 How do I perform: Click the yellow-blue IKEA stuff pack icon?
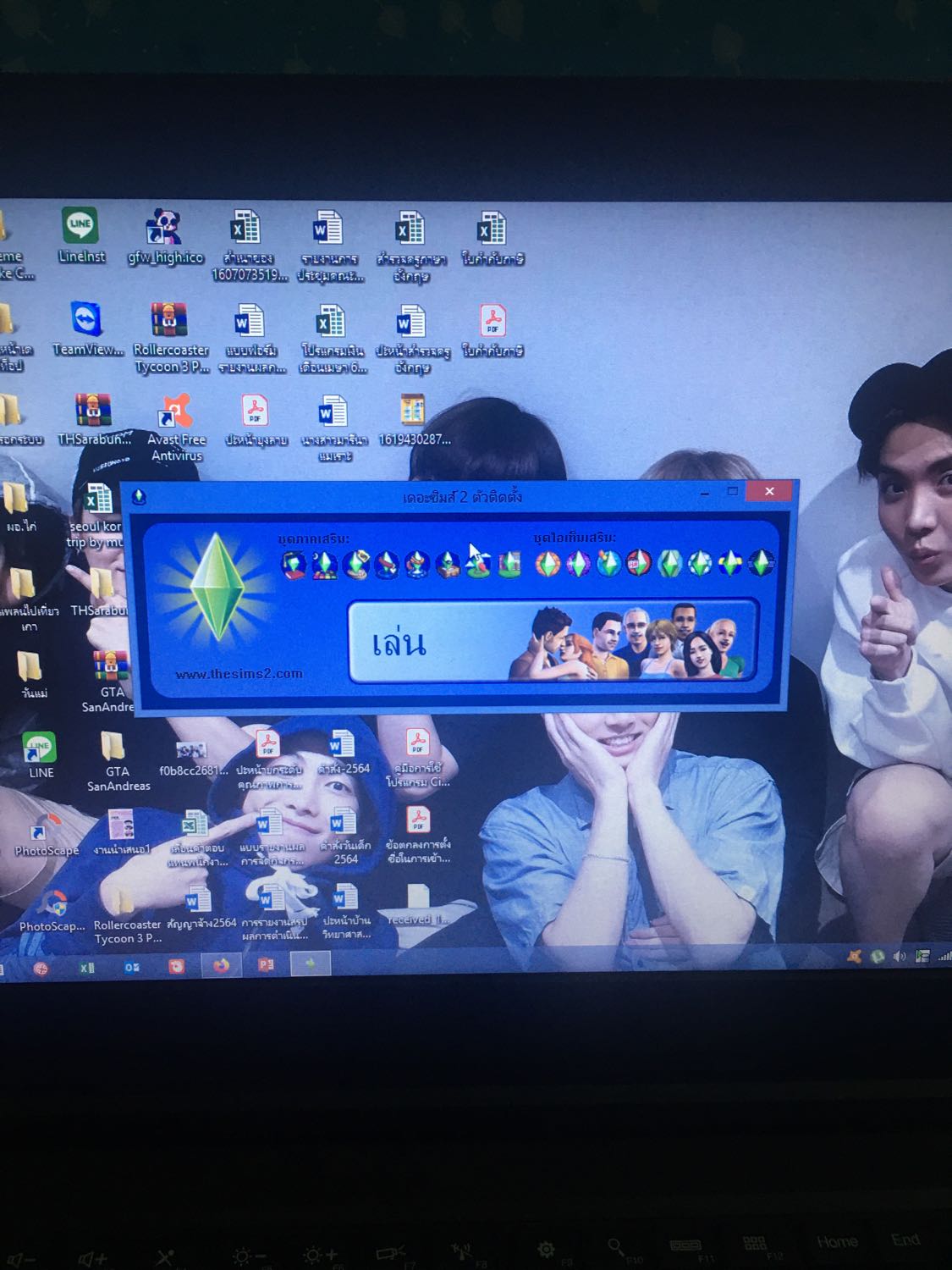click(730, 563)
